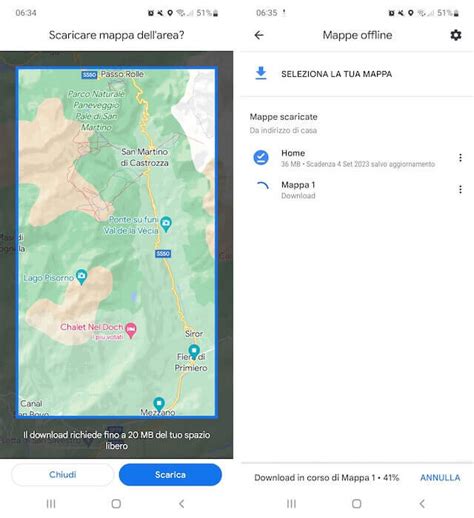This screenshot has height=518, width=474.
Task: Select SELEZIONA LA TUA MAPPA option
Action: tap(336, 74)
